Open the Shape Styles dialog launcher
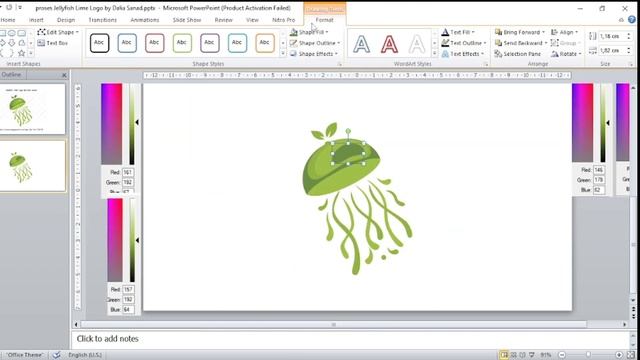The image size is (640, 360). [x=339, y=64]
